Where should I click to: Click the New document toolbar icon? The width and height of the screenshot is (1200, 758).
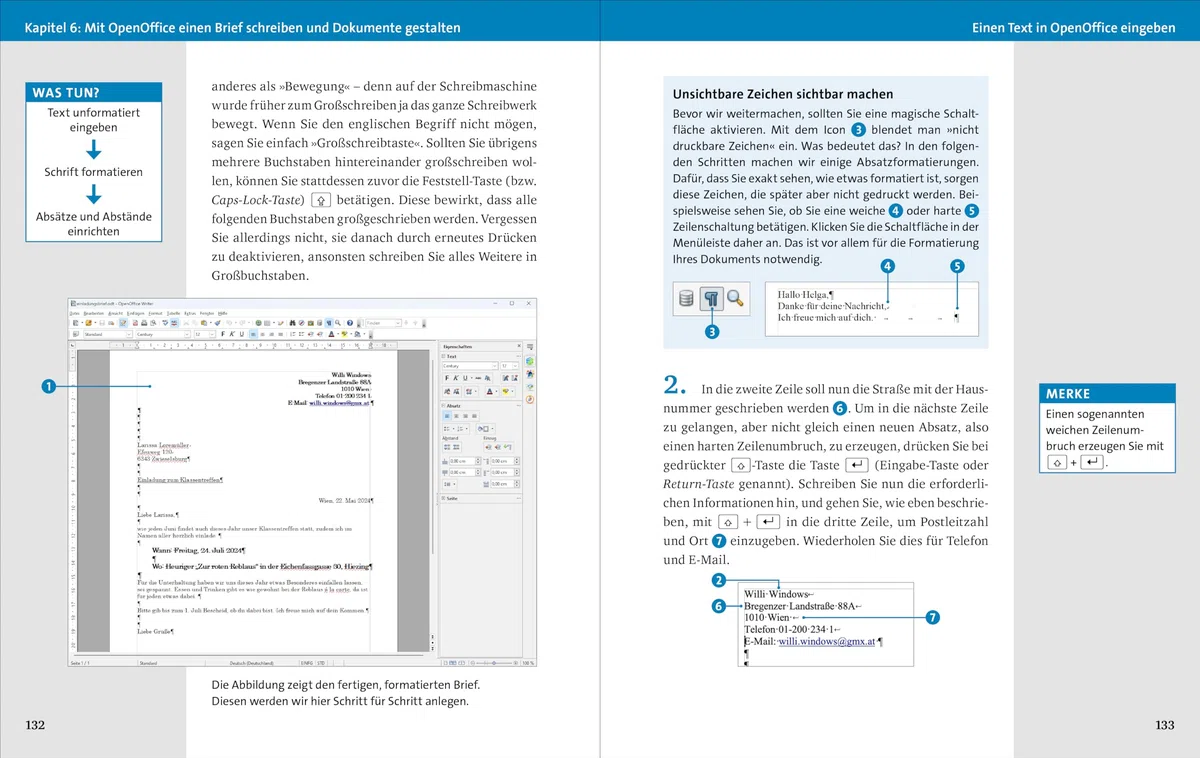pyautogui.click(x=75, y=323)
